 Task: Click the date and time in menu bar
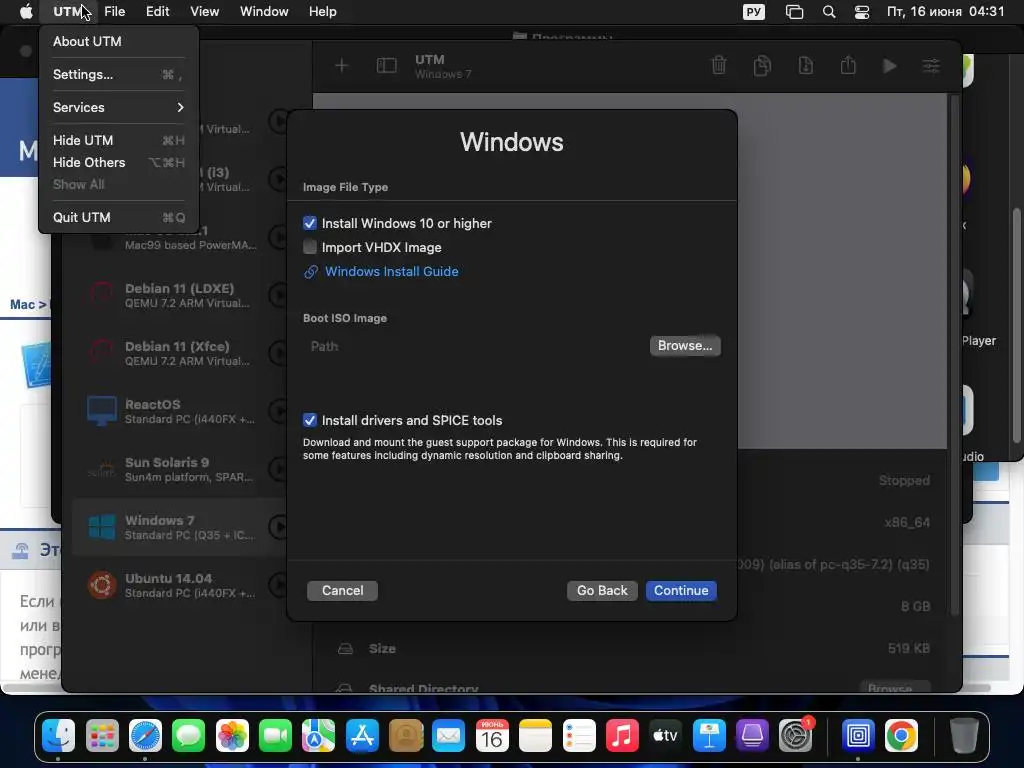click(945, 12)
